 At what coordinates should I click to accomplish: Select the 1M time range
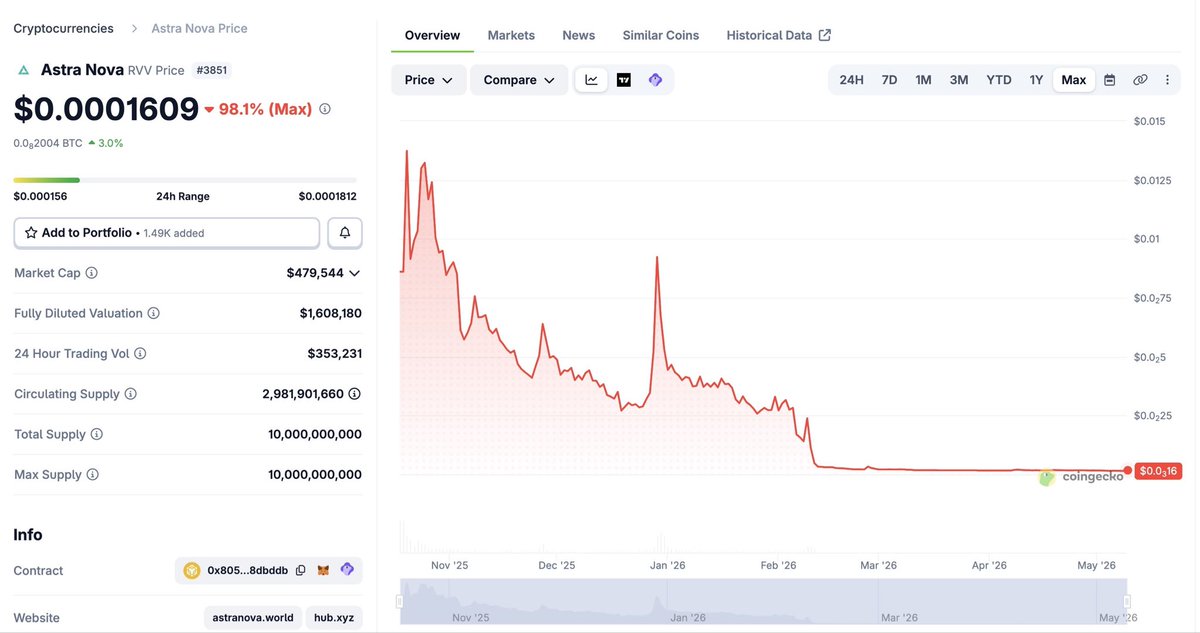[923, 80]
